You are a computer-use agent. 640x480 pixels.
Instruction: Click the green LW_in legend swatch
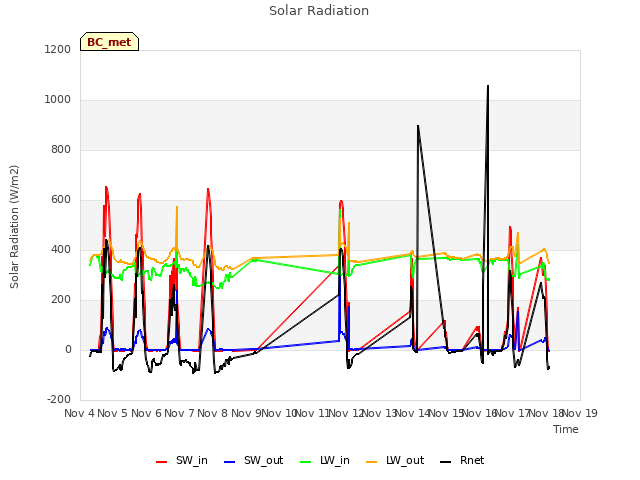click(x=306, y=462)
